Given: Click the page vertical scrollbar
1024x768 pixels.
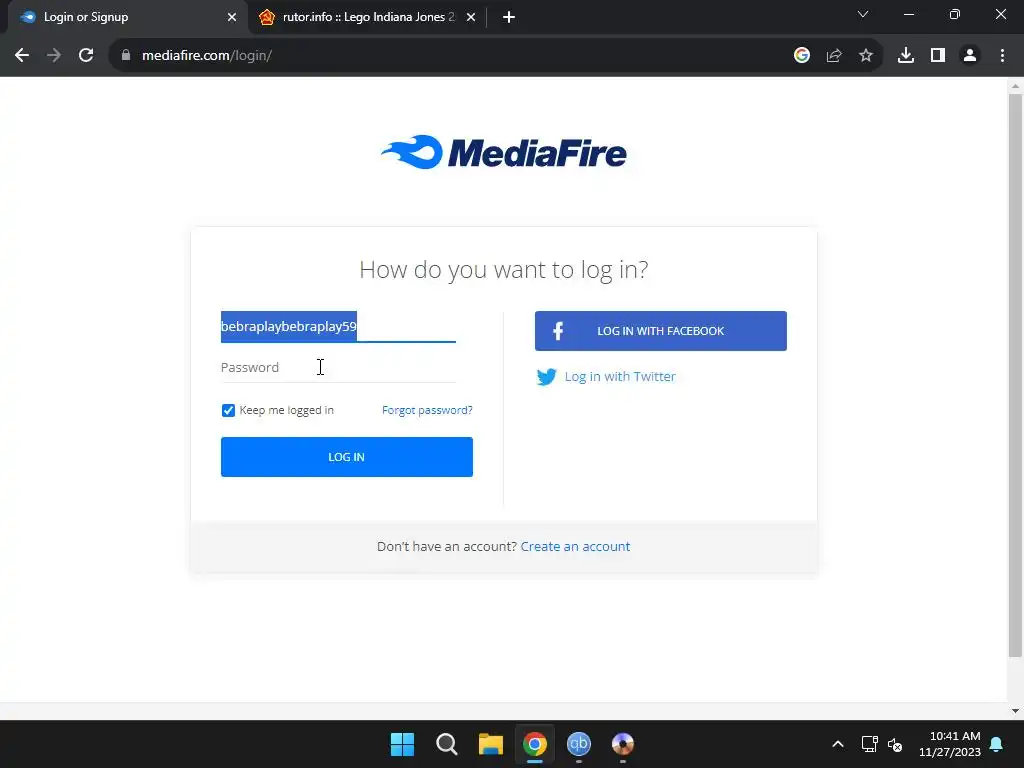Looking at the screenshot, I should [x=1015, y=375].
